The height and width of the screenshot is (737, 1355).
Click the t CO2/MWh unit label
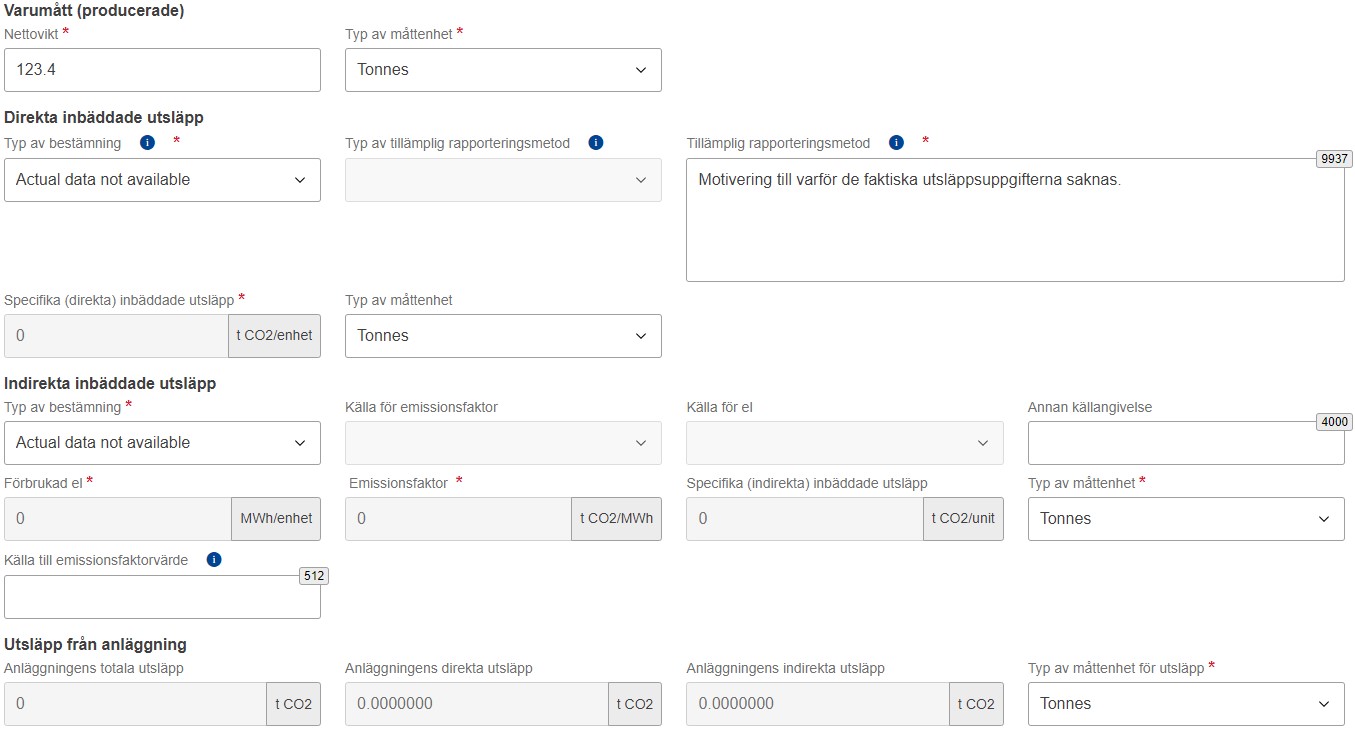tap(617, 519)
